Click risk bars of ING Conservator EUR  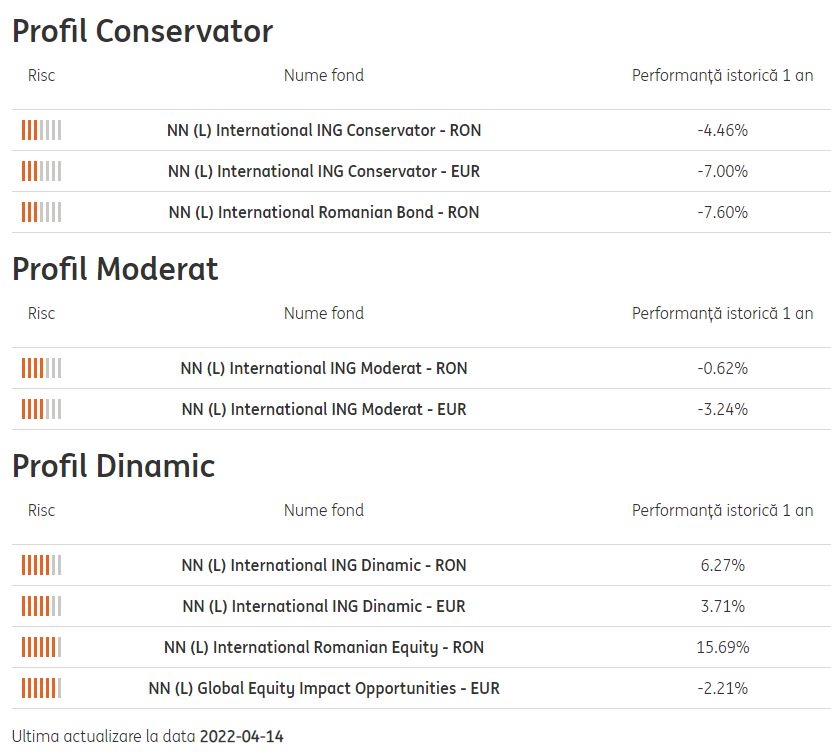pyautogui.click(x=41, y=171)
